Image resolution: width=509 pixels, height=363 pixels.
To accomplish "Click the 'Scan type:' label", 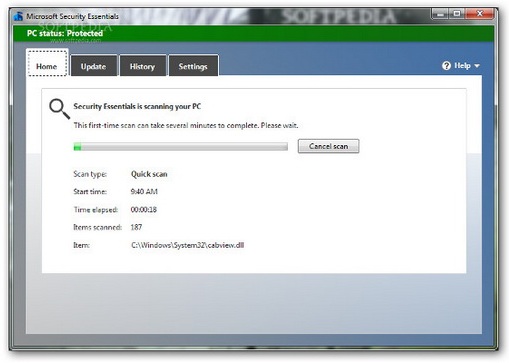I will tap(90, 174).
